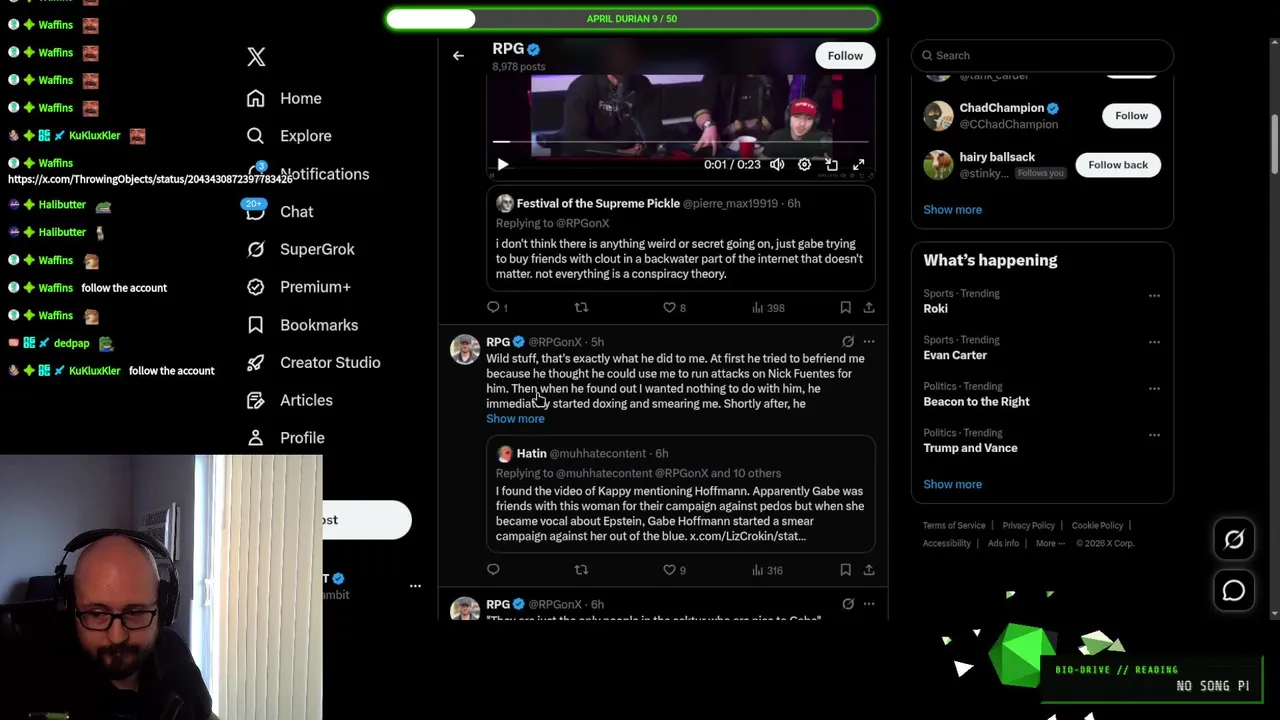Click the Creator Studio rocket icon
The image size is (1280, 720).
256,362
